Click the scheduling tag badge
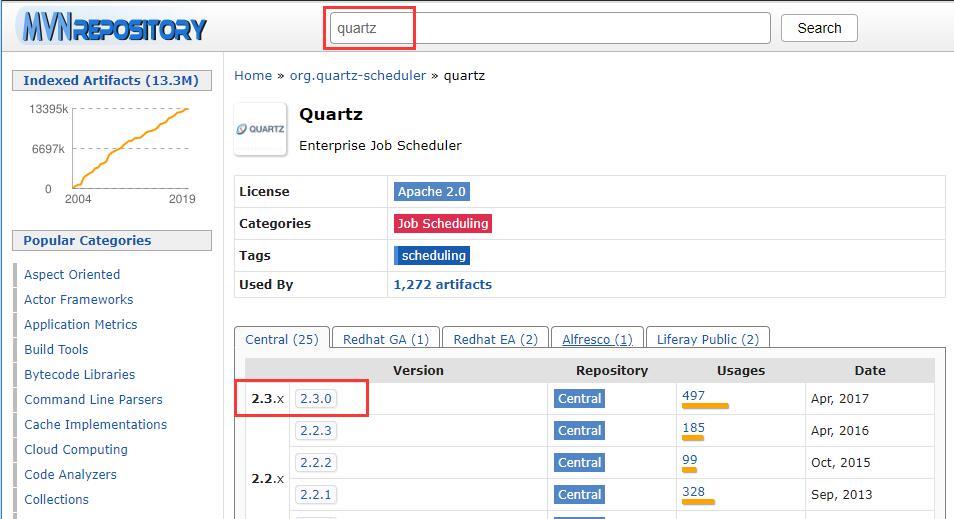Viewport: 954px width, 519px height. pos(432,256)
